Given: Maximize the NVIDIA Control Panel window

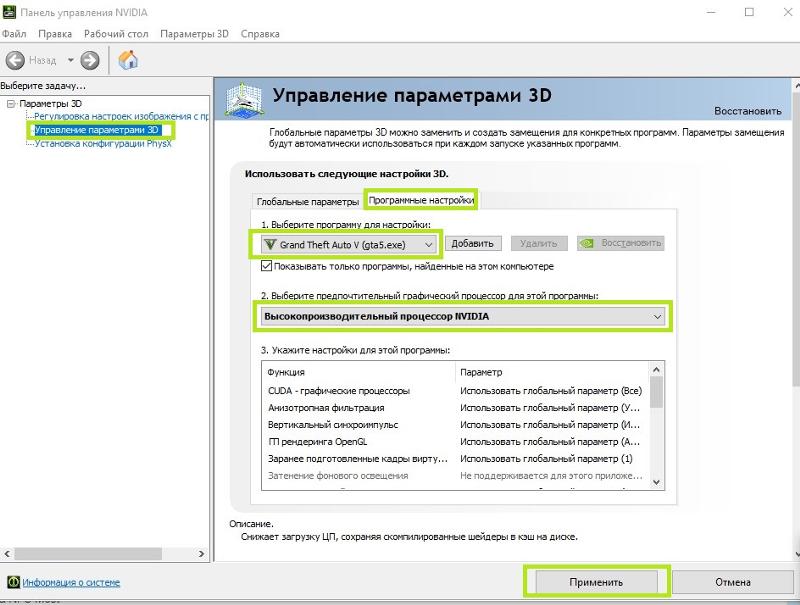Looking at the screenshot, I should (749, 12).
